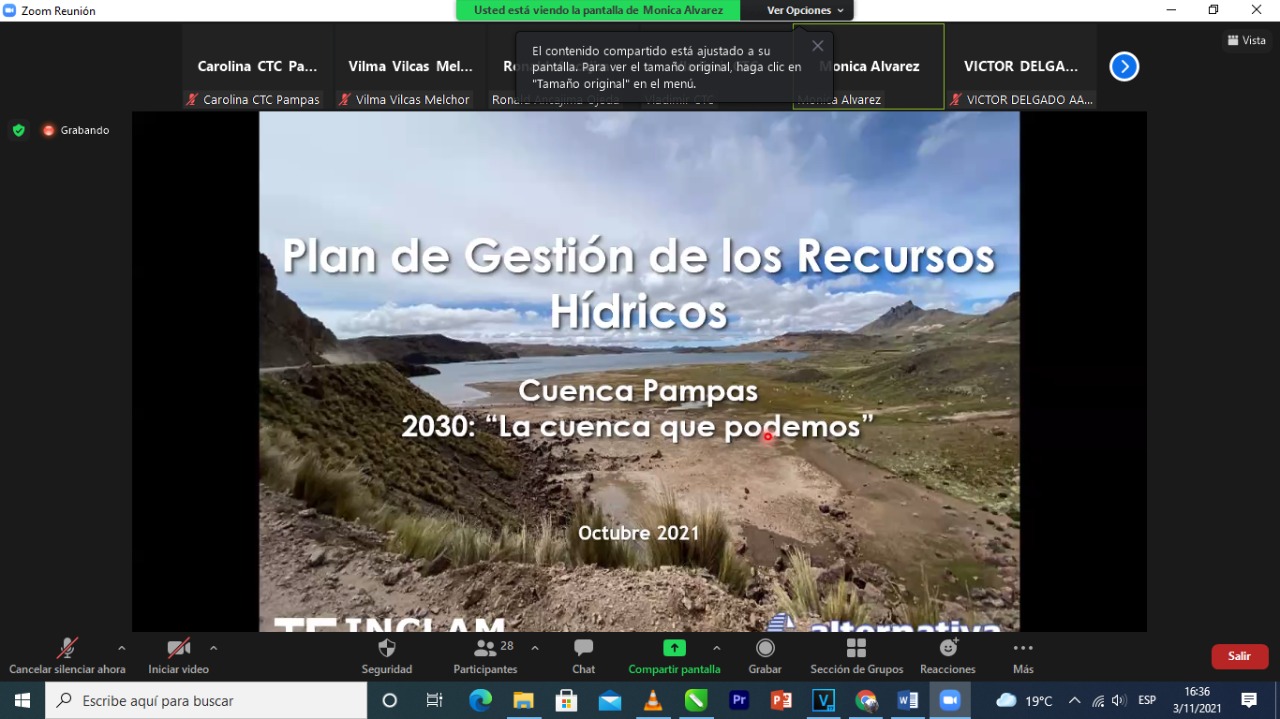The width and height of the screenshot is (1280, 719).
Task: Open Sección de Grupos
Action: click(856, 649)
